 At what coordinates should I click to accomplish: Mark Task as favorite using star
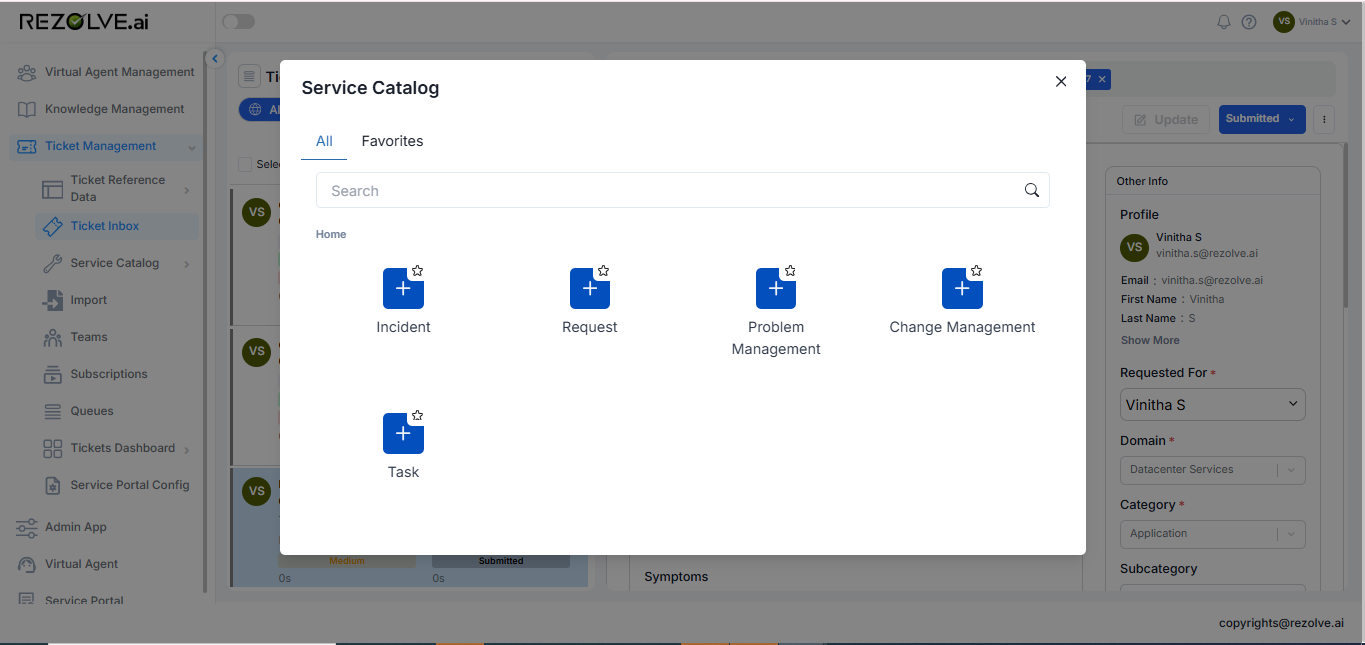417,416
